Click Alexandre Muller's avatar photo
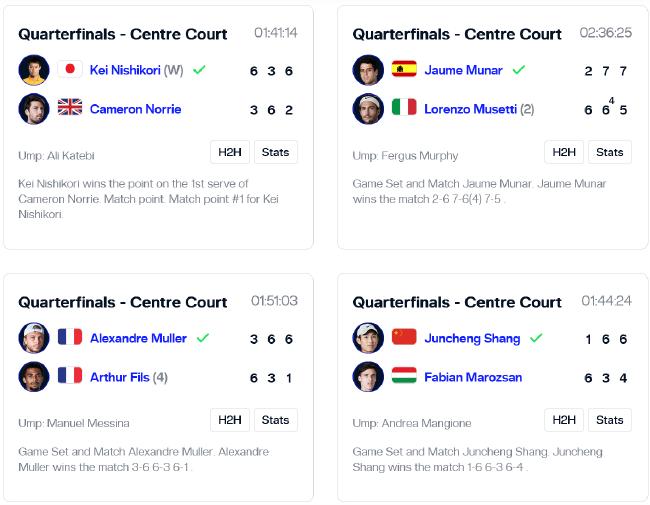650x505 pixels. point(34,338)
